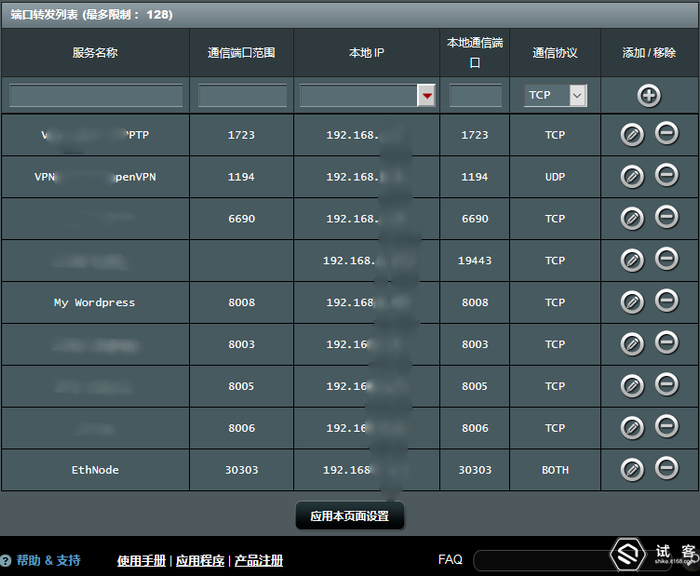
Task: Focus the port range input field
Action: click(x=242, y=95)
